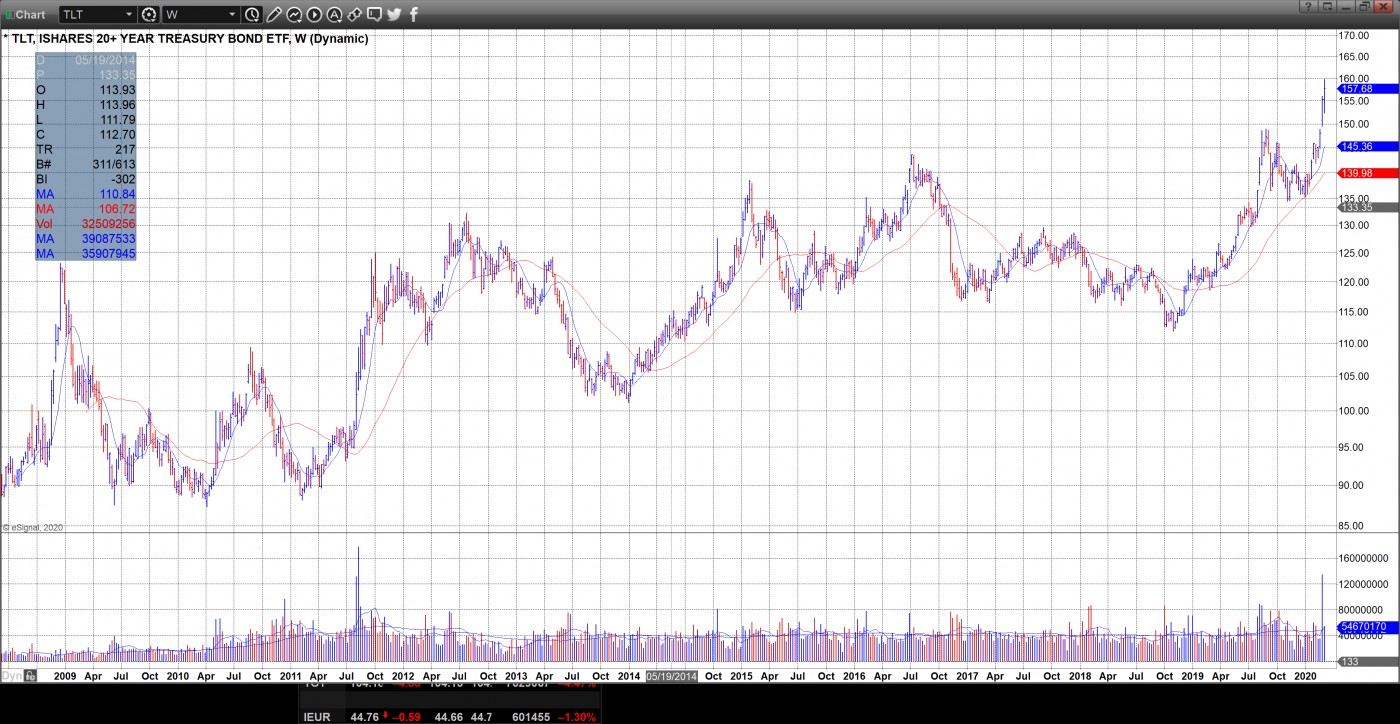Click the gray 133.35 cursor price label
The image size is (1400, 724).
1366,207
